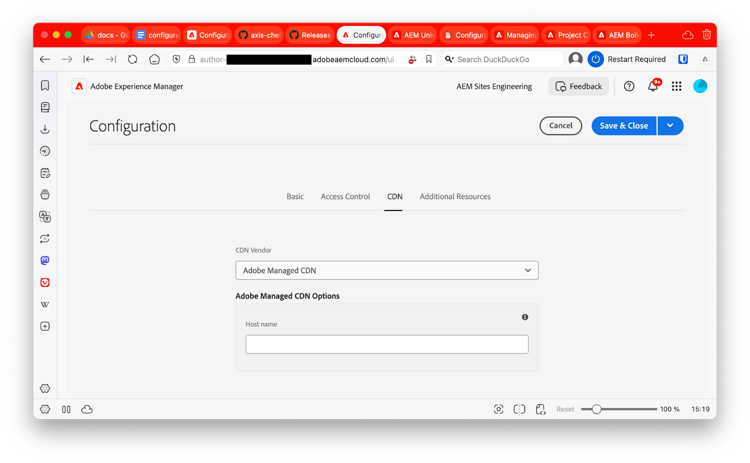The height and width of the screenshot is (463, 750).
Task: Open the AEM help menu
Action: [629, 86]
